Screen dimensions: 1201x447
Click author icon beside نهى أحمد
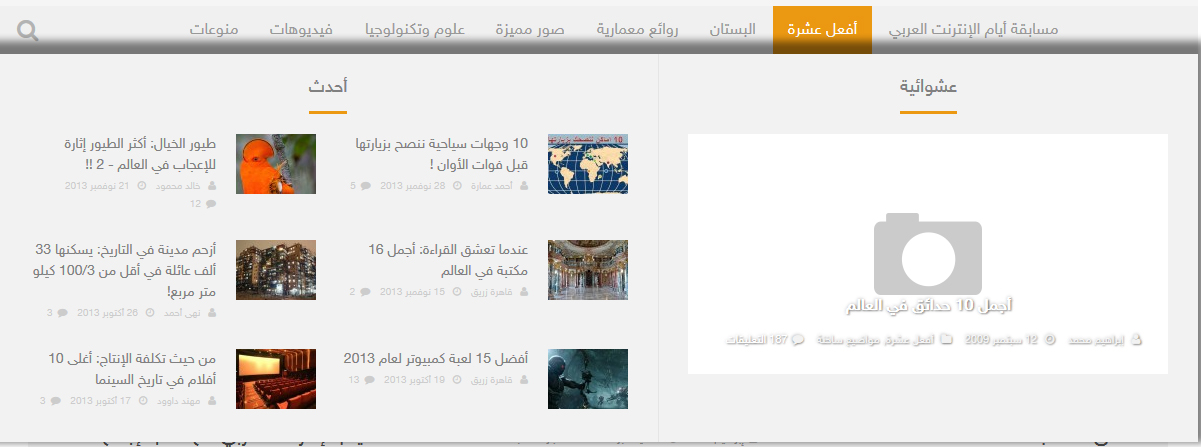click(x=211, y=313)
